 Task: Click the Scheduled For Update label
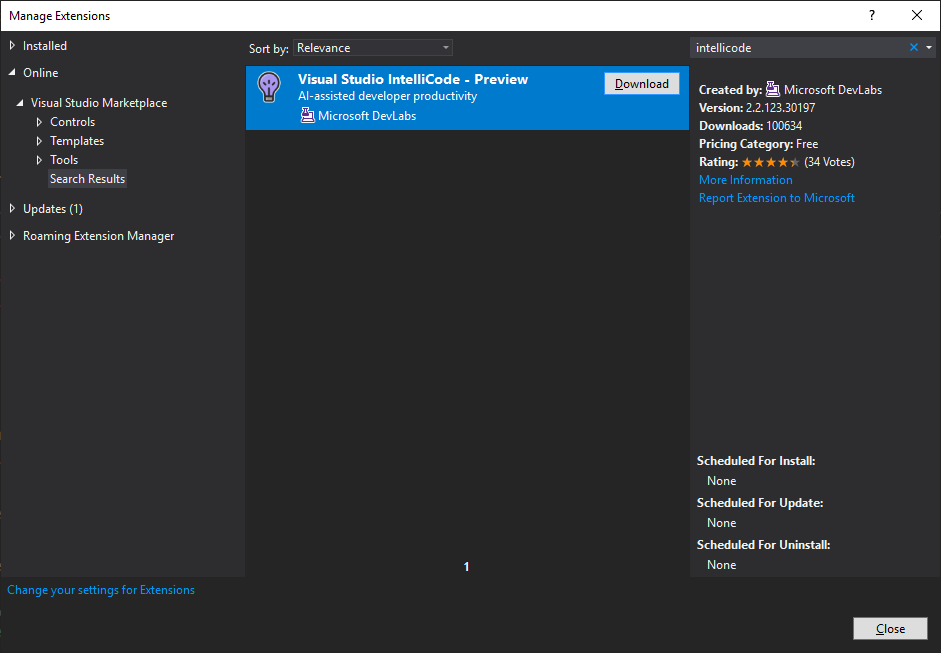pos(760,503)
